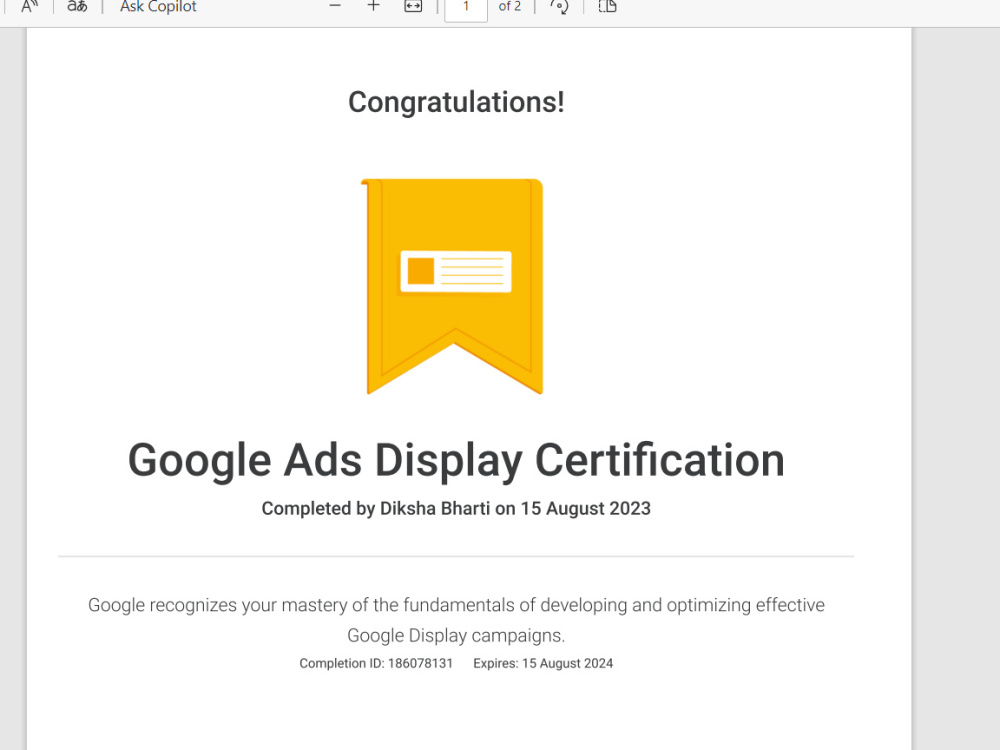The image size is (1000, 750).
Task: Click 'Completion ID: 186078131' text
Action: tap(376, 663)
